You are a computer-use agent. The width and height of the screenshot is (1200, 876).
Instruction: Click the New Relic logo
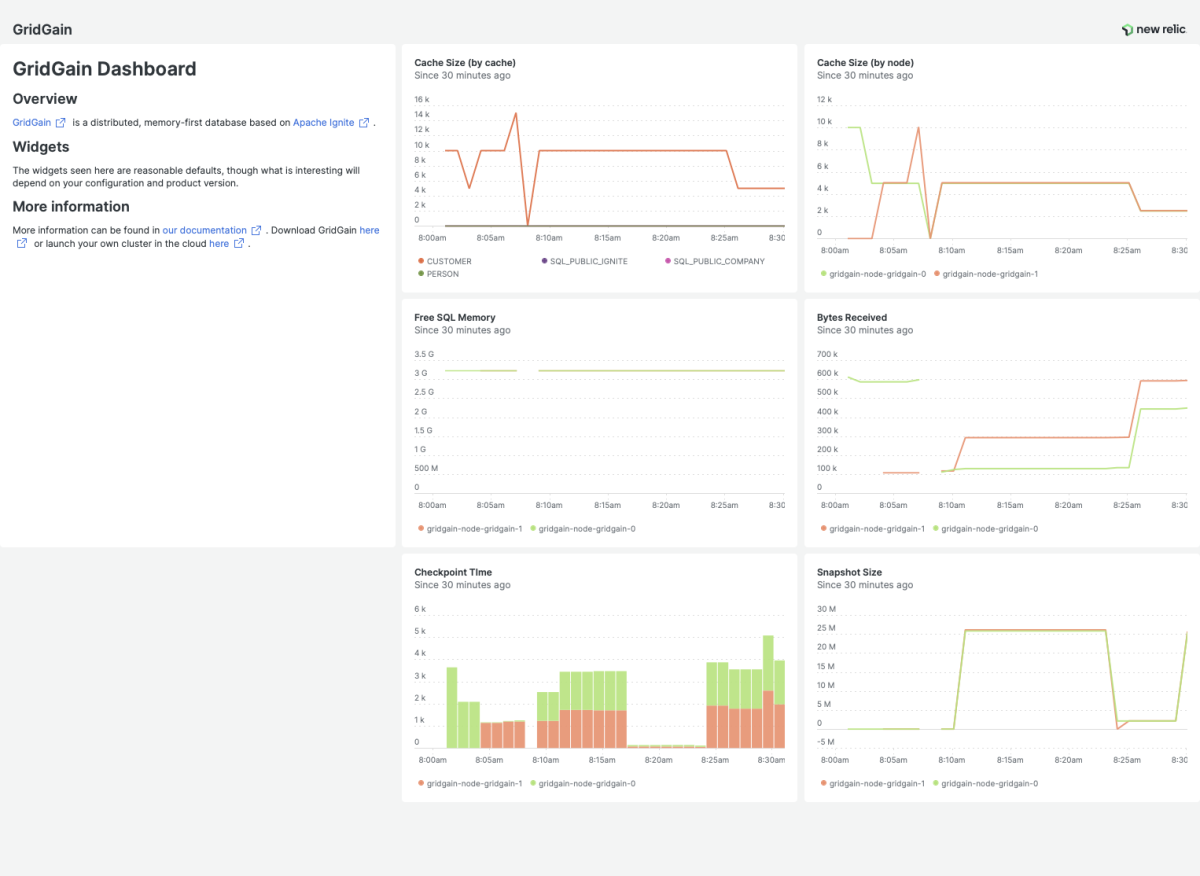[x=1154, y=30]
